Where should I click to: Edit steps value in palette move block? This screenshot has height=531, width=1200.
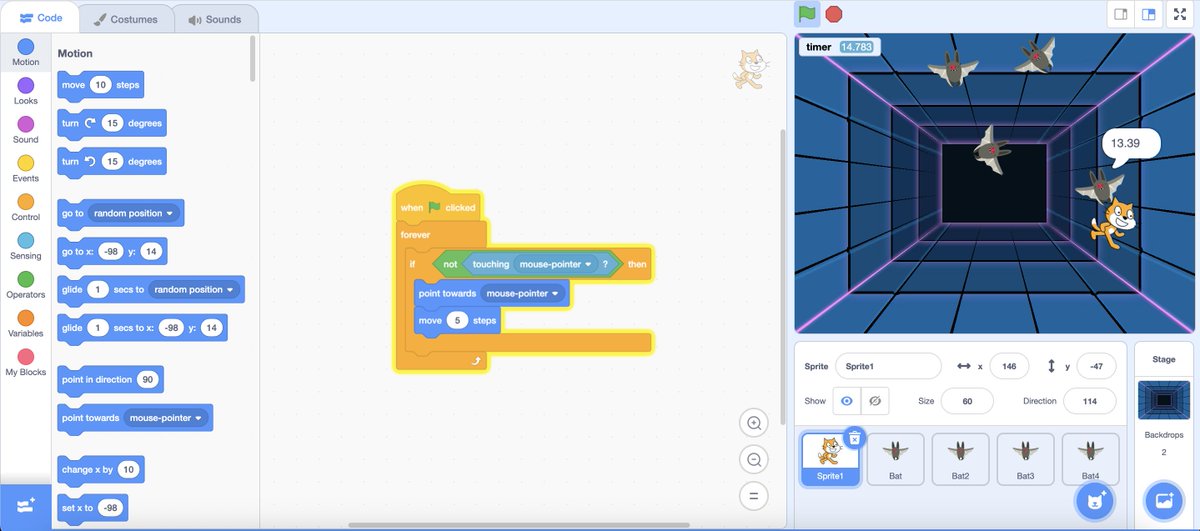point(100,85)
